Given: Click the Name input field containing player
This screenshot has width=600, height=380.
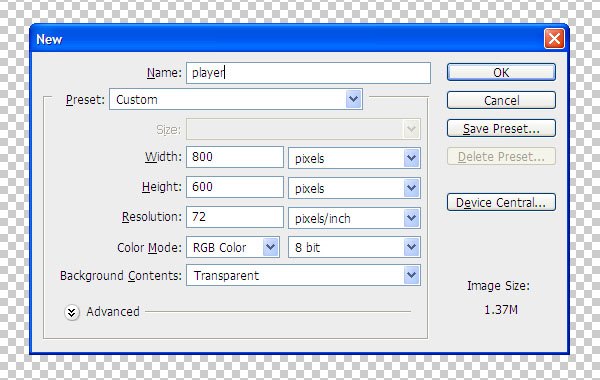Looking at the screenshot, I should (x=308, y=73).
